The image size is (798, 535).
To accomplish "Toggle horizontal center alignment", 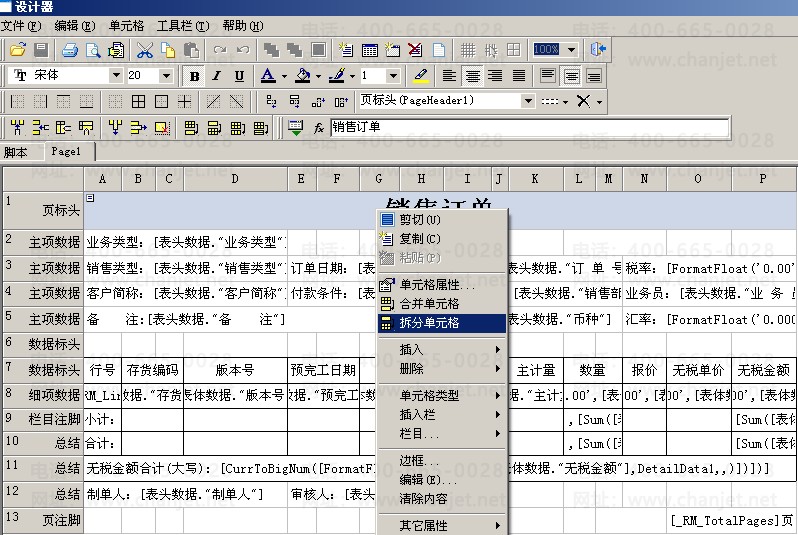I will (x=473, y=76).
